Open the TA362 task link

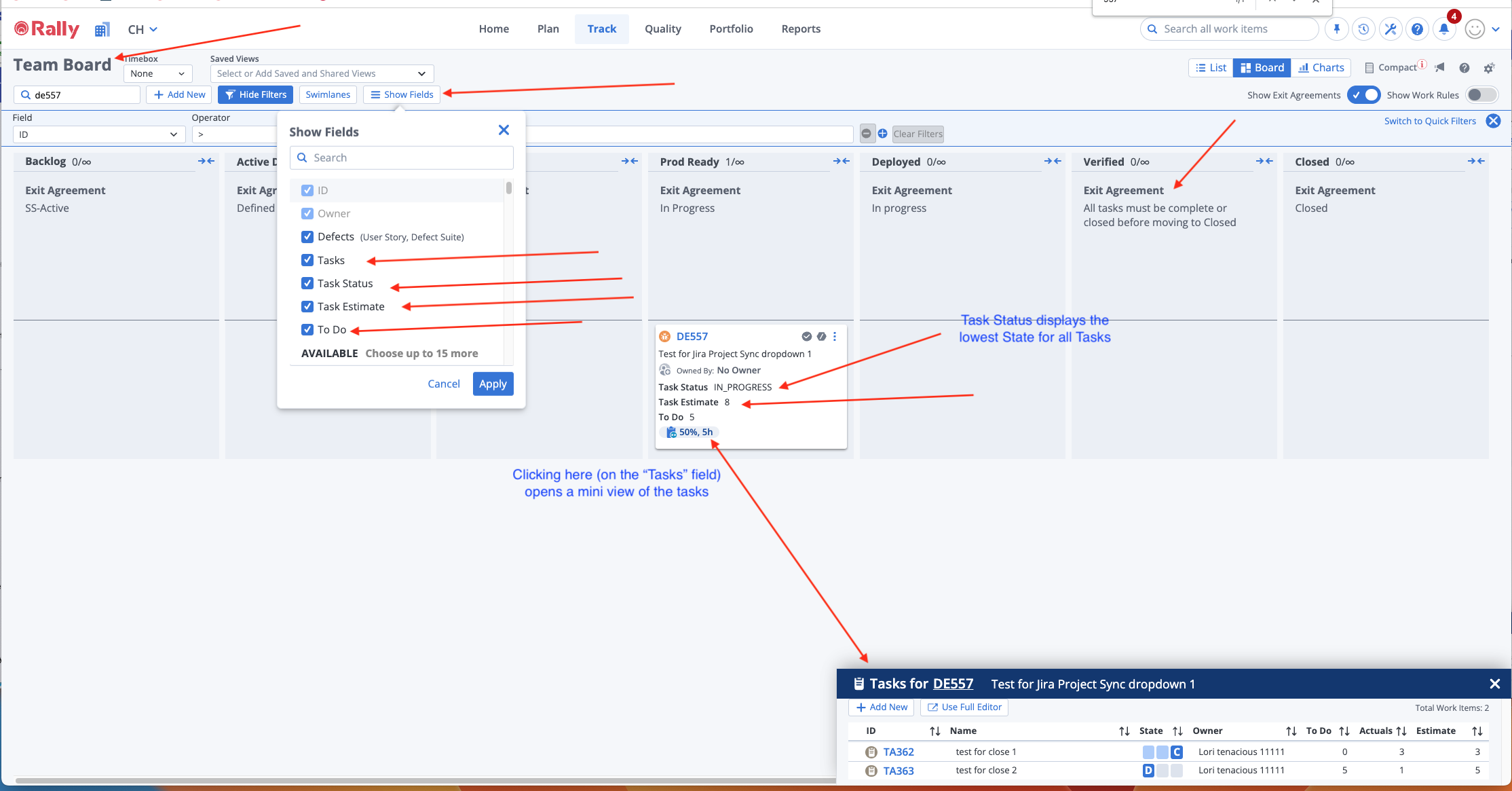click(x=898, y=752)
